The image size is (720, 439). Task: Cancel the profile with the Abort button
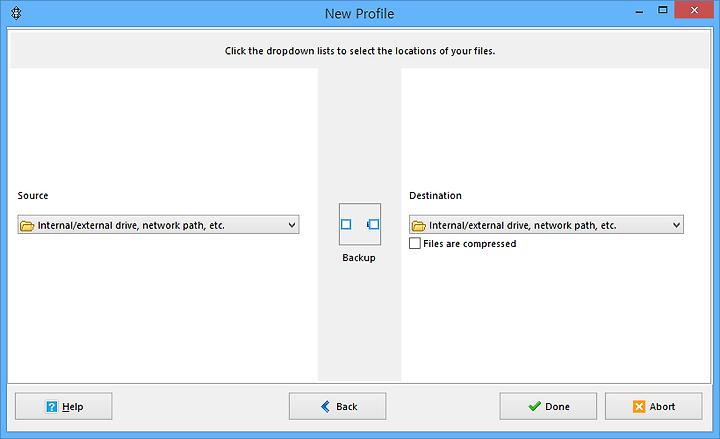click(x=653, y=406)
